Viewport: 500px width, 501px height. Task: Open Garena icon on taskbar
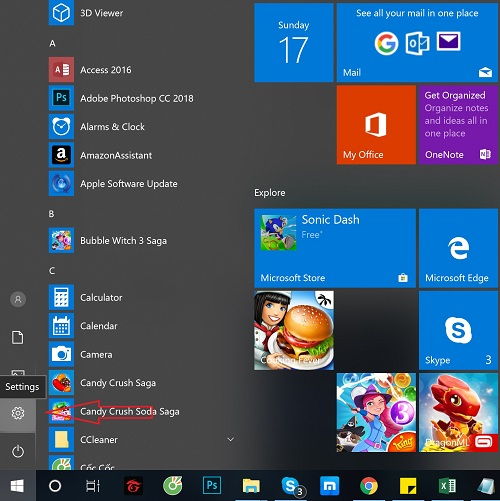coord(133,486)
